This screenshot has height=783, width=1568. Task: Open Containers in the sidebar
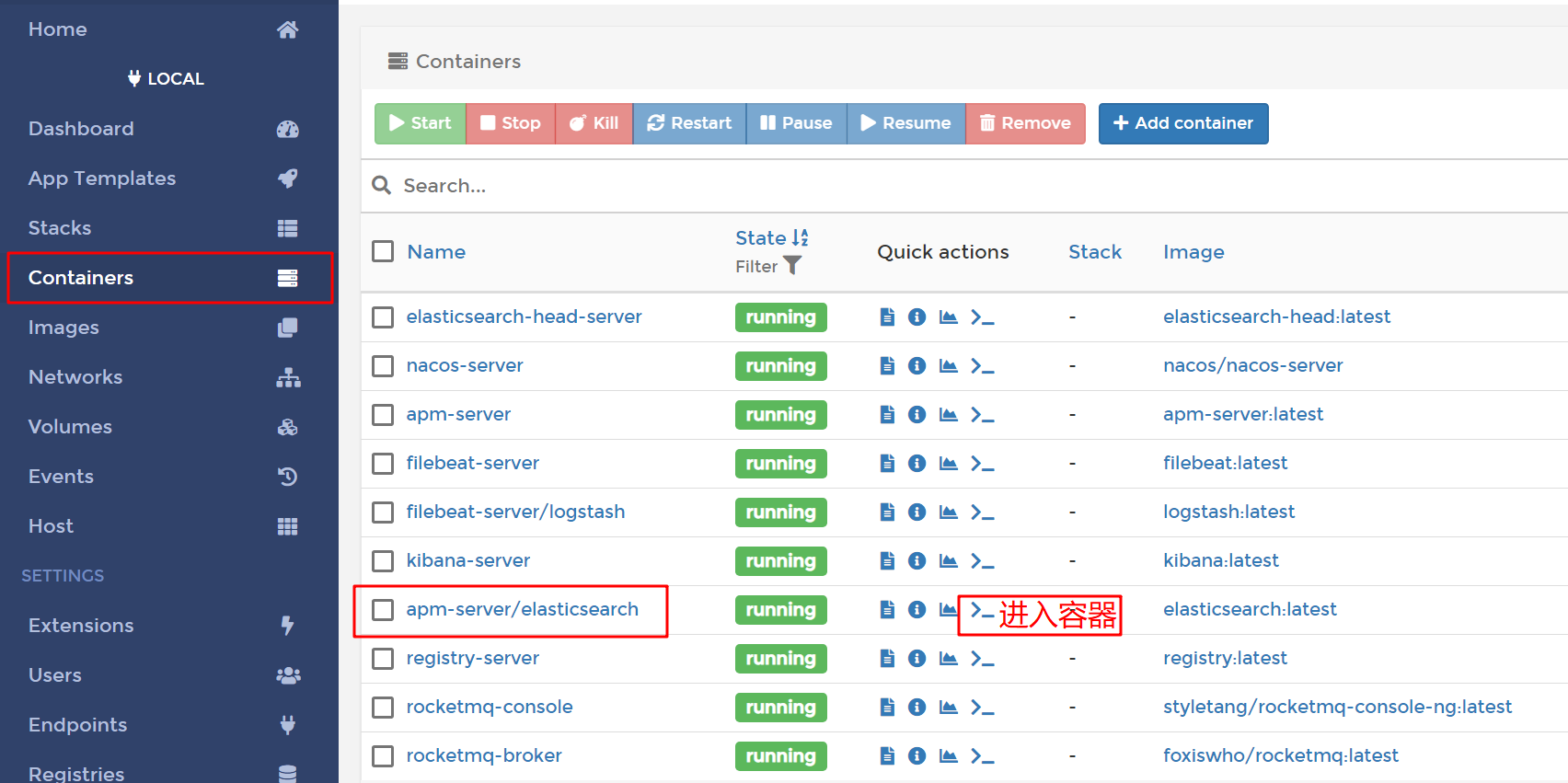(x=169, y=278)
